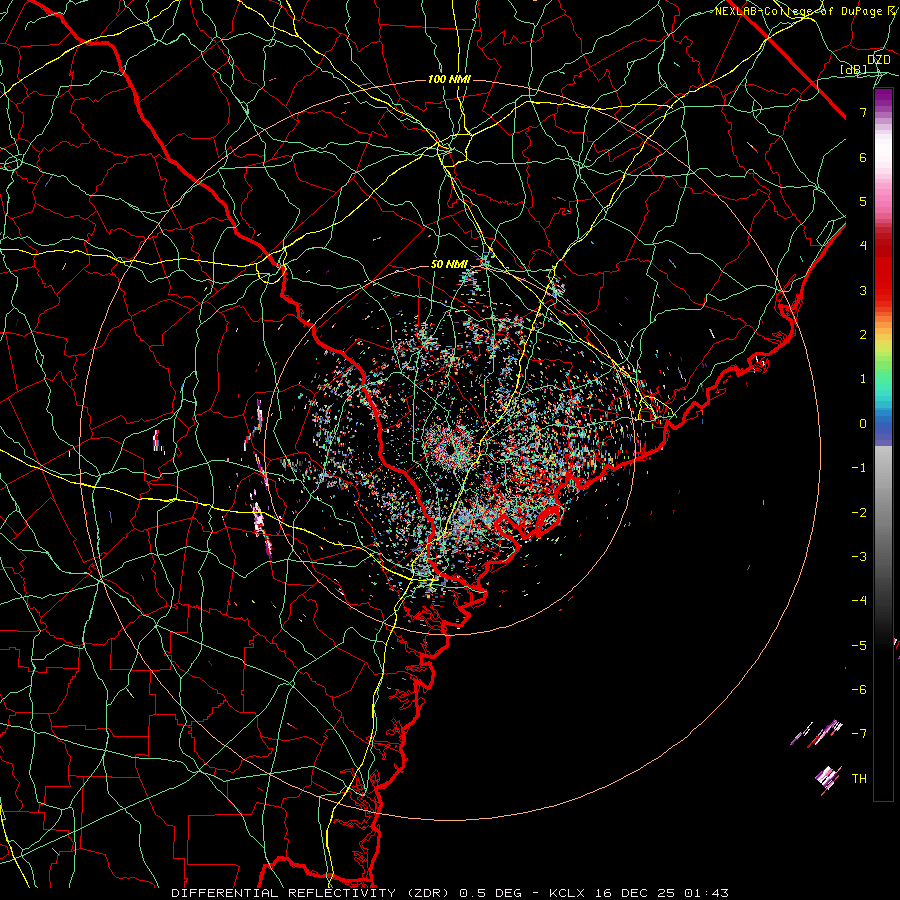Click the scale value "0"
Viewport: 900px width, 900px height.
click(x=863, y=424)
